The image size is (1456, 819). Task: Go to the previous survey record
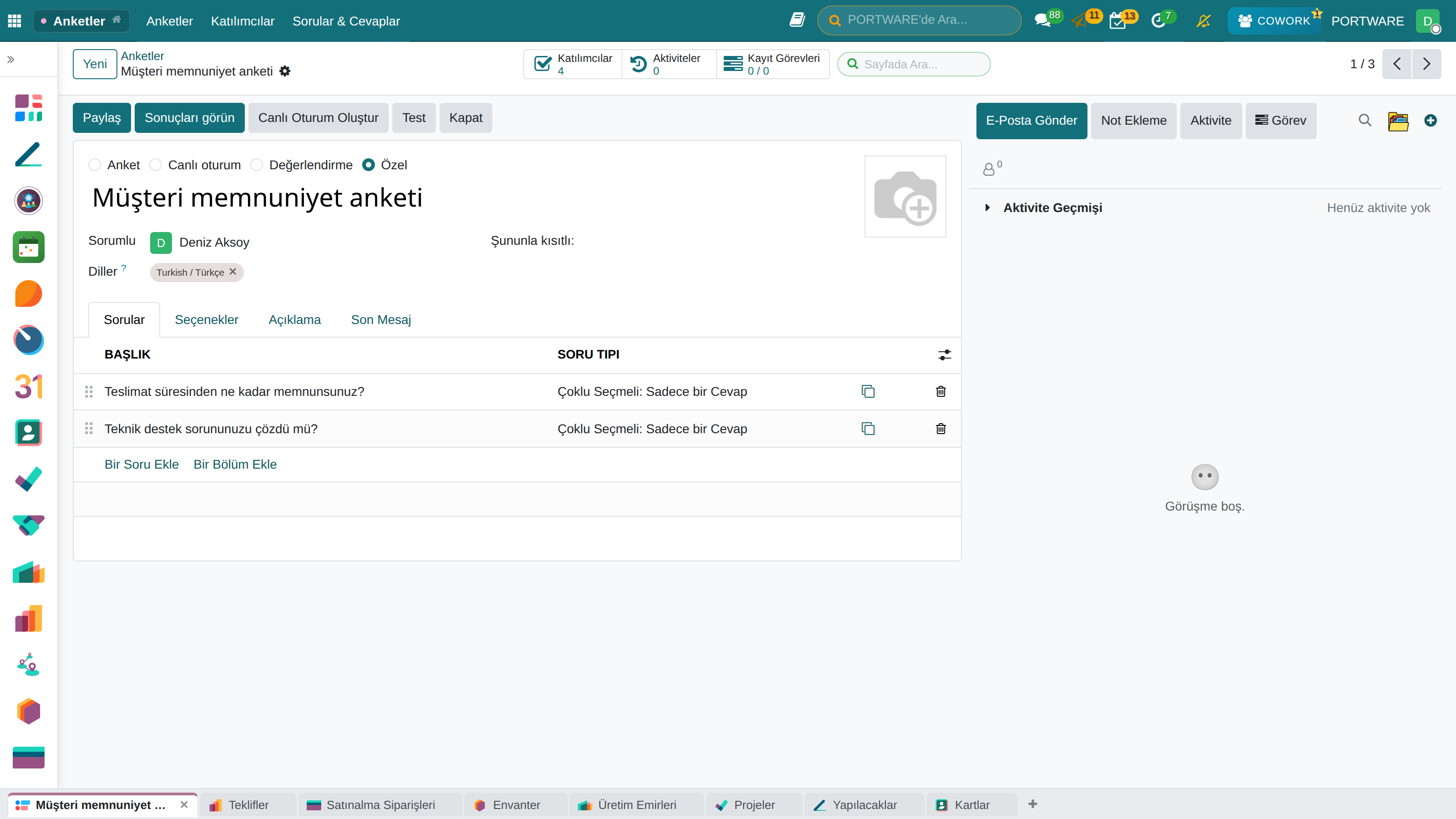coord(1397,64)
